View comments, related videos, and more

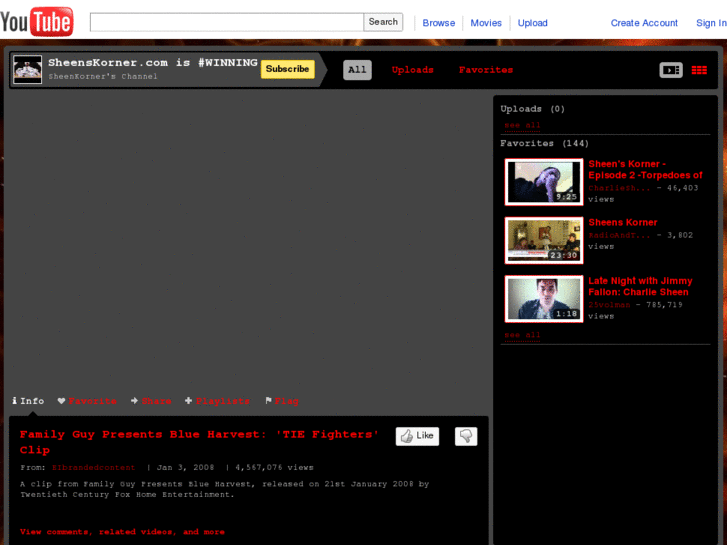122,532
